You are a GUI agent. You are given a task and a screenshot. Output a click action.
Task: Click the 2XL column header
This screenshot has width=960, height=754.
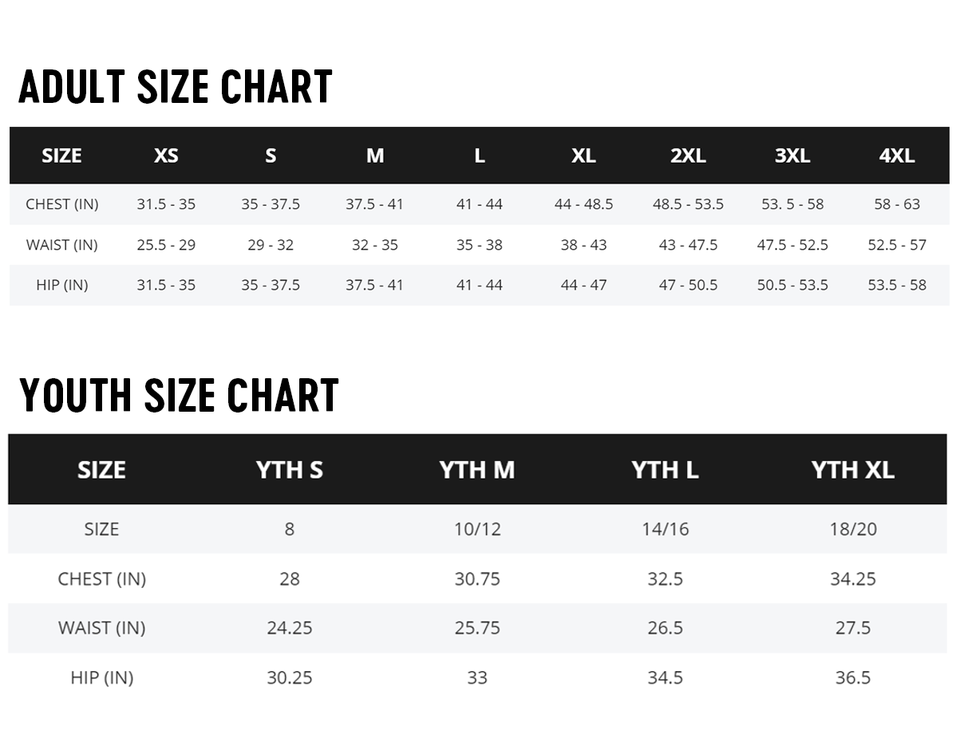(x=688, y=156)
